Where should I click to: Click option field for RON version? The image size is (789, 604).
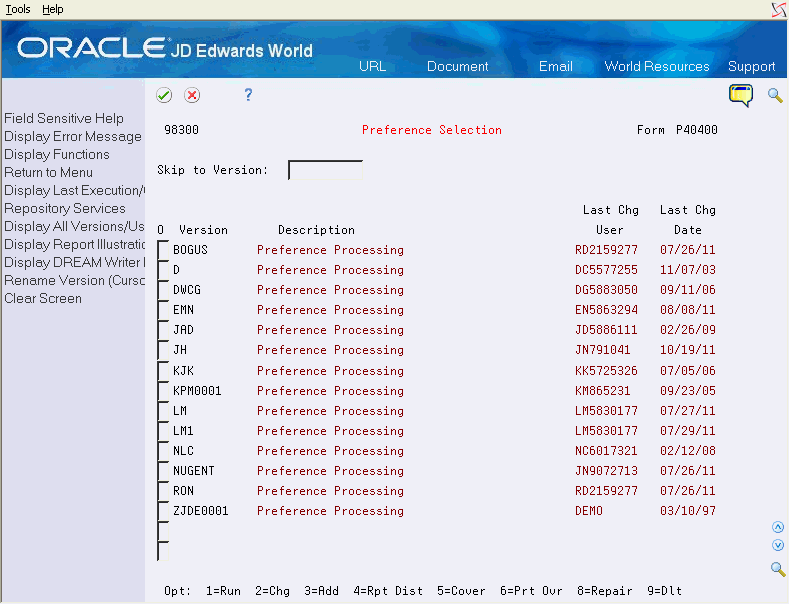click(x=163, y=491)
